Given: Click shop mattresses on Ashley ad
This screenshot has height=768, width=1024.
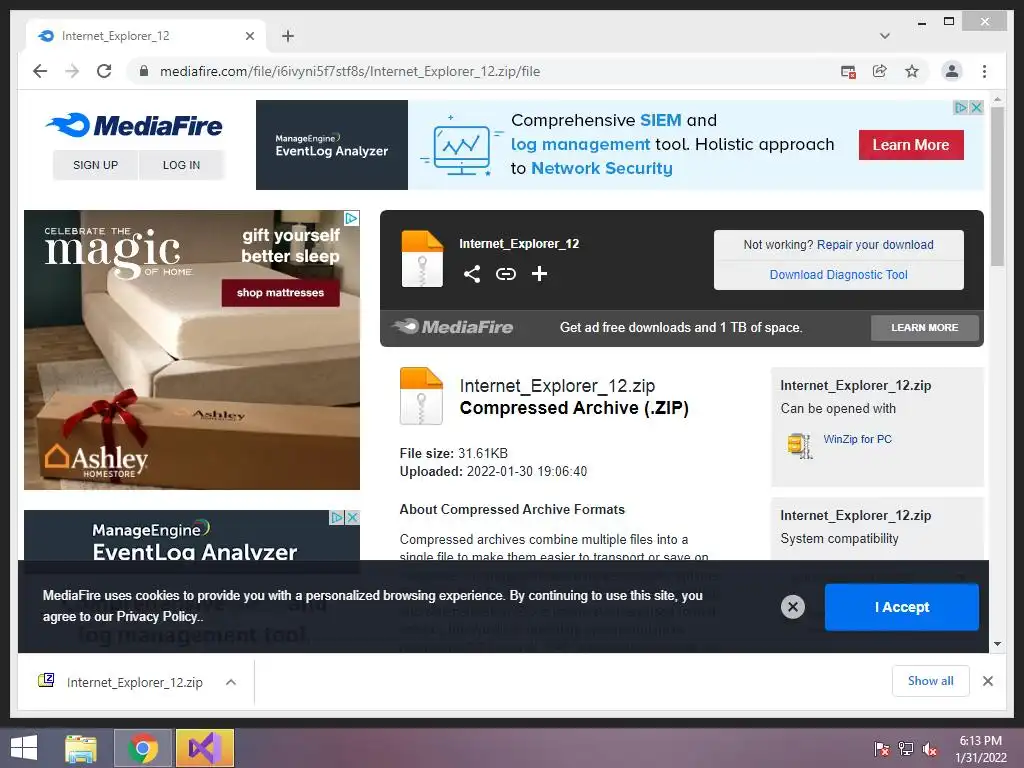Looking at the screenshot, I should click(x=280, y=293).
